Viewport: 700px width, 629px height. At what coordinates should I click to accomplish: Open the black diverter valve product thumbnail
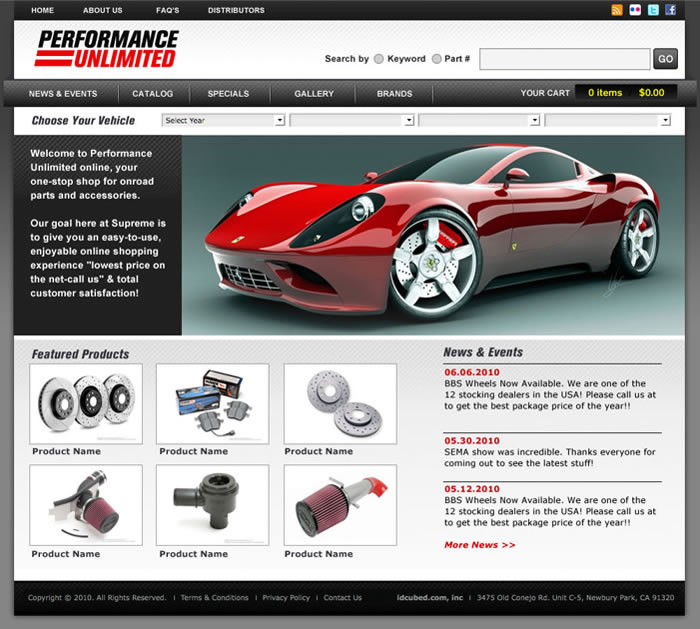(212, 505)
